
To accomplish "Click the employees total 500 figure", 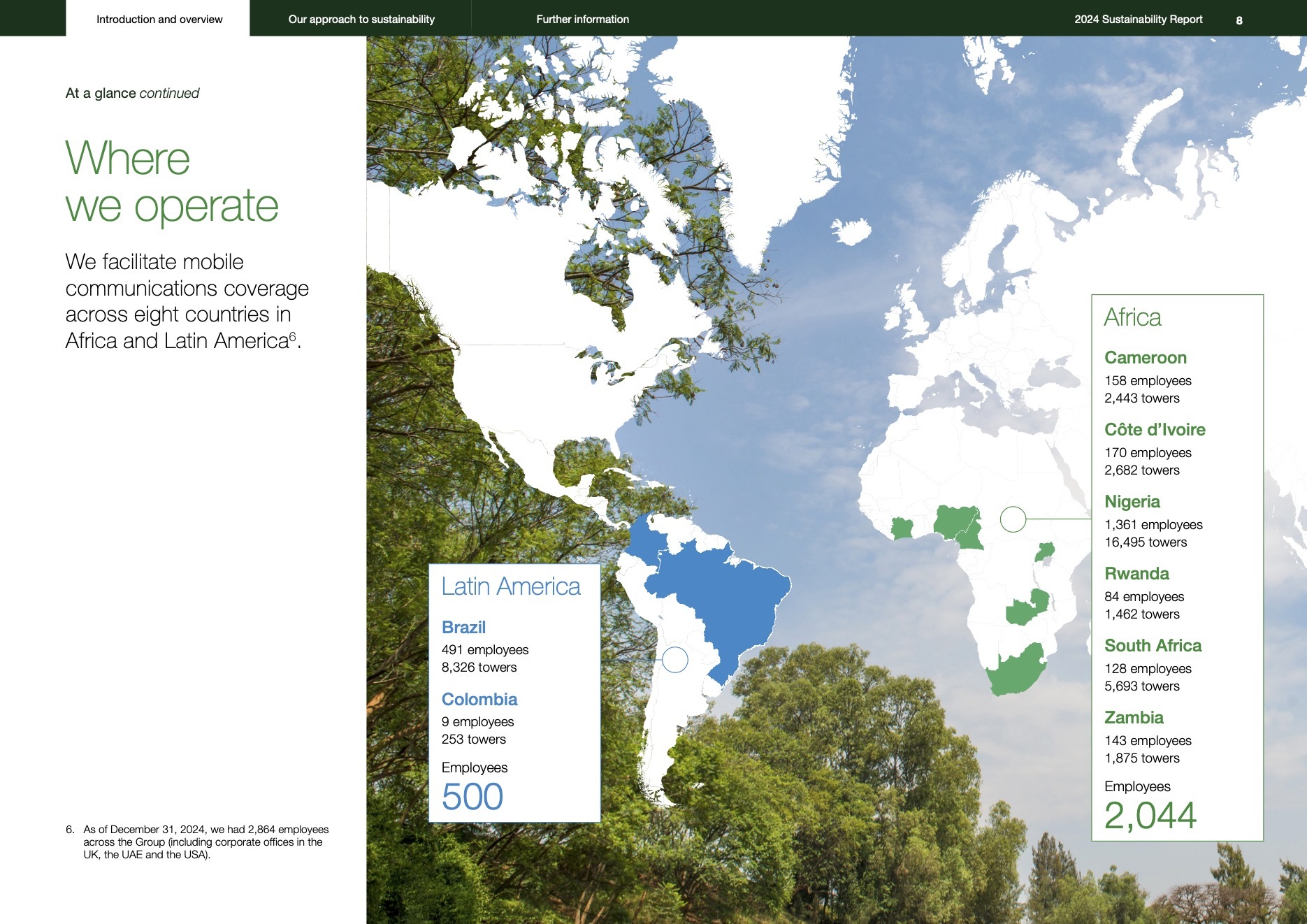I will point(472,795).
